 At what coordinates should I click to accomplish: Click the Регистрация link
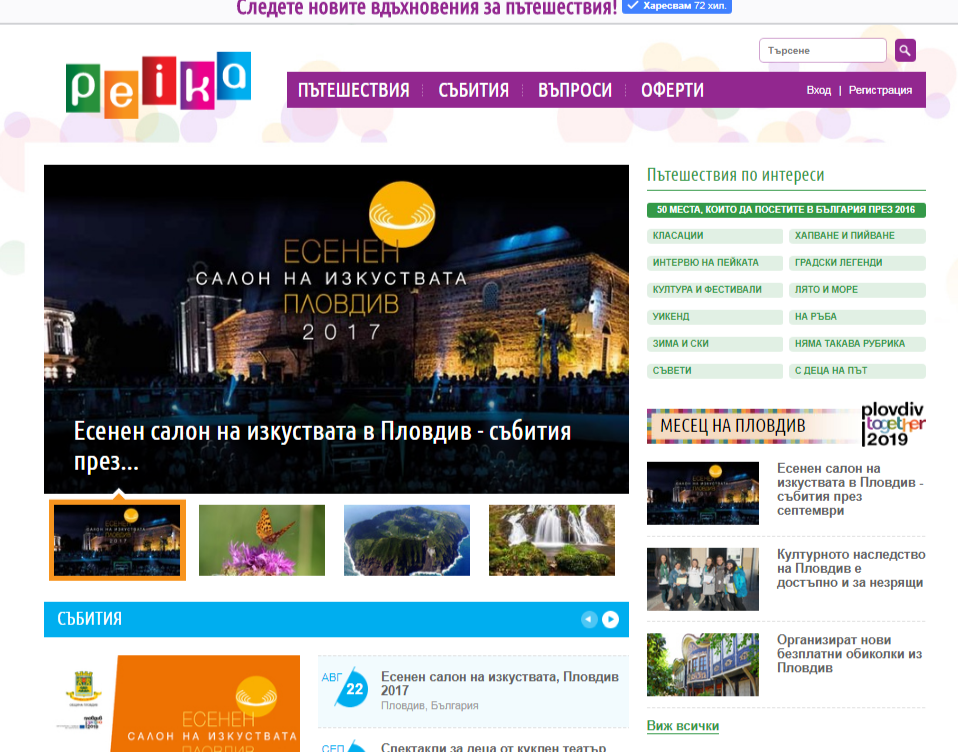(880, 90)
